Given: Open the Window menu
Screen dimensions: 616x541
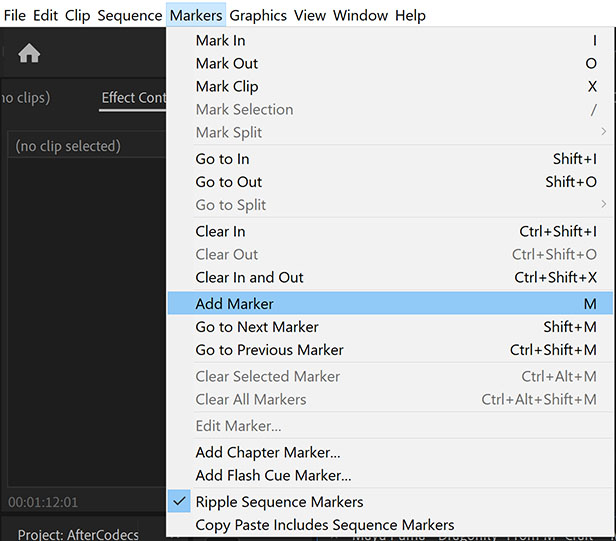Looking at the screenshot, I should (360, 15).
